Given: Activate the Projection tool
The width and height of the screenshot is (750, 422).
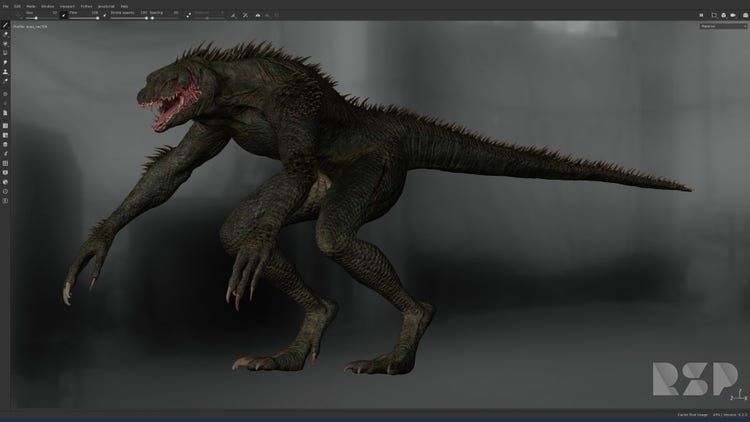Looking at the screenshot, I should coord(5,44).
